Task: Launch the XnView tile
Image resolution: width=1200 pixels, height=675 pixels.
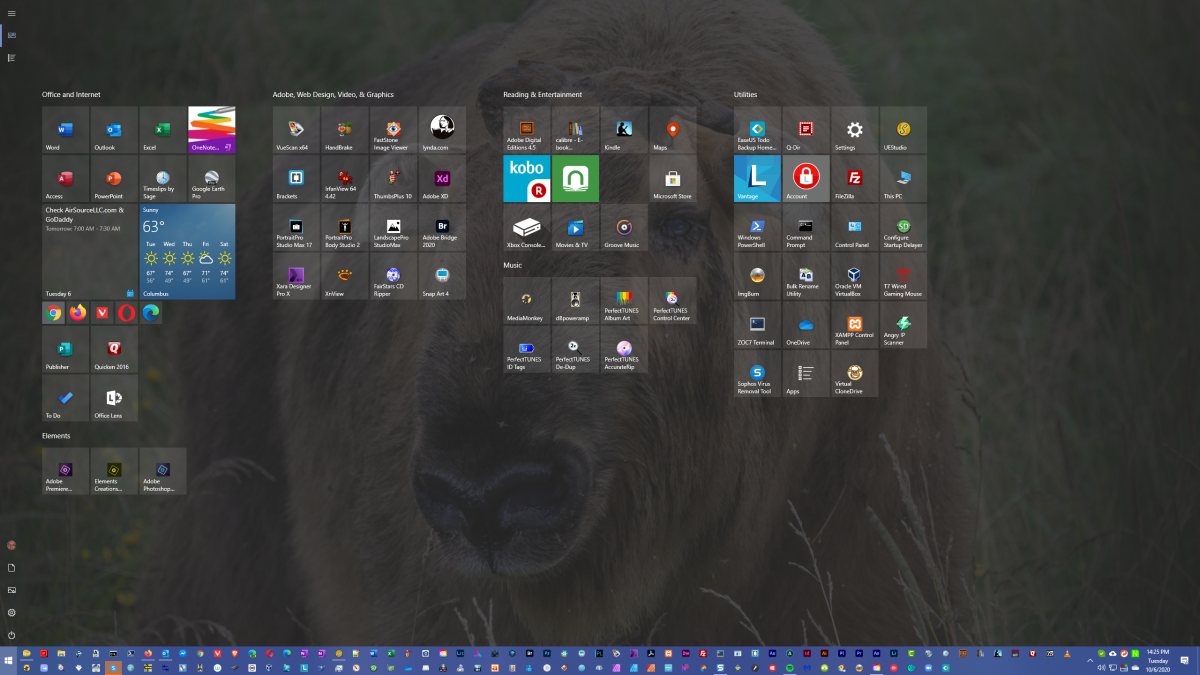Action: pos(345,277)
